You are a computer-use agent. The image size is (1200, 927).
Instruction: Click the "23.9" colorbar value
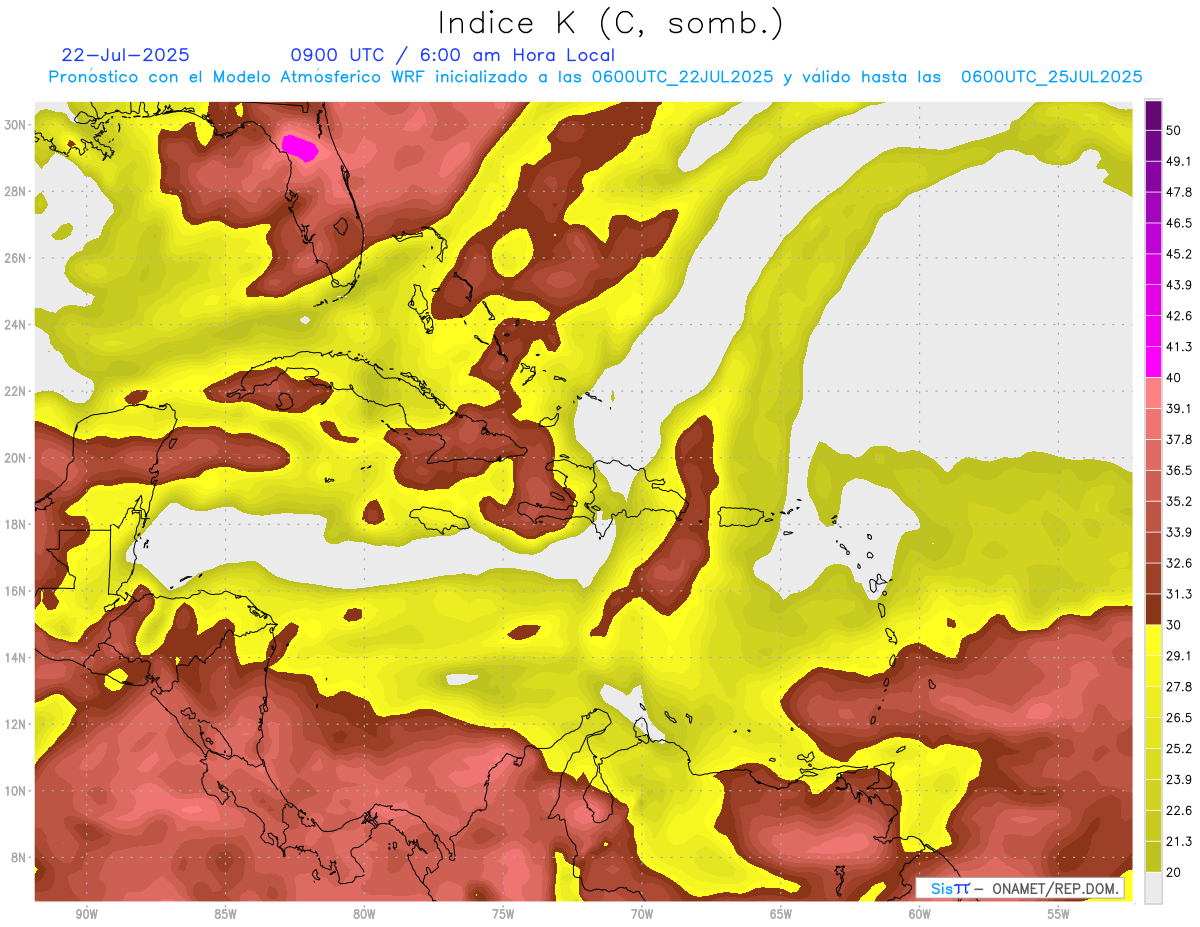point(1180,779)
